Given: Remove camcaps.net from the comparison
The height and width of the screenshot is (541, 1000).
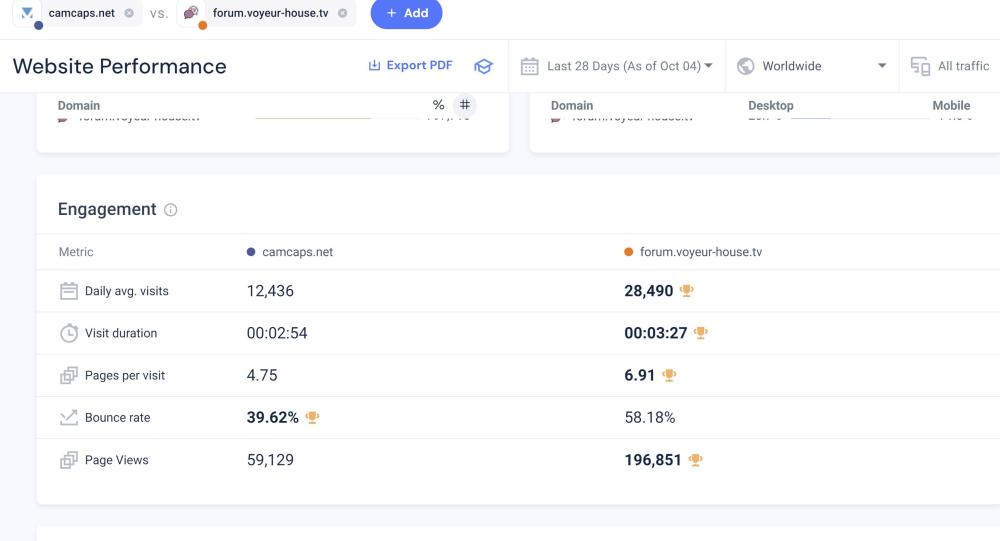Looking at the screenshot, I should 129,13.
